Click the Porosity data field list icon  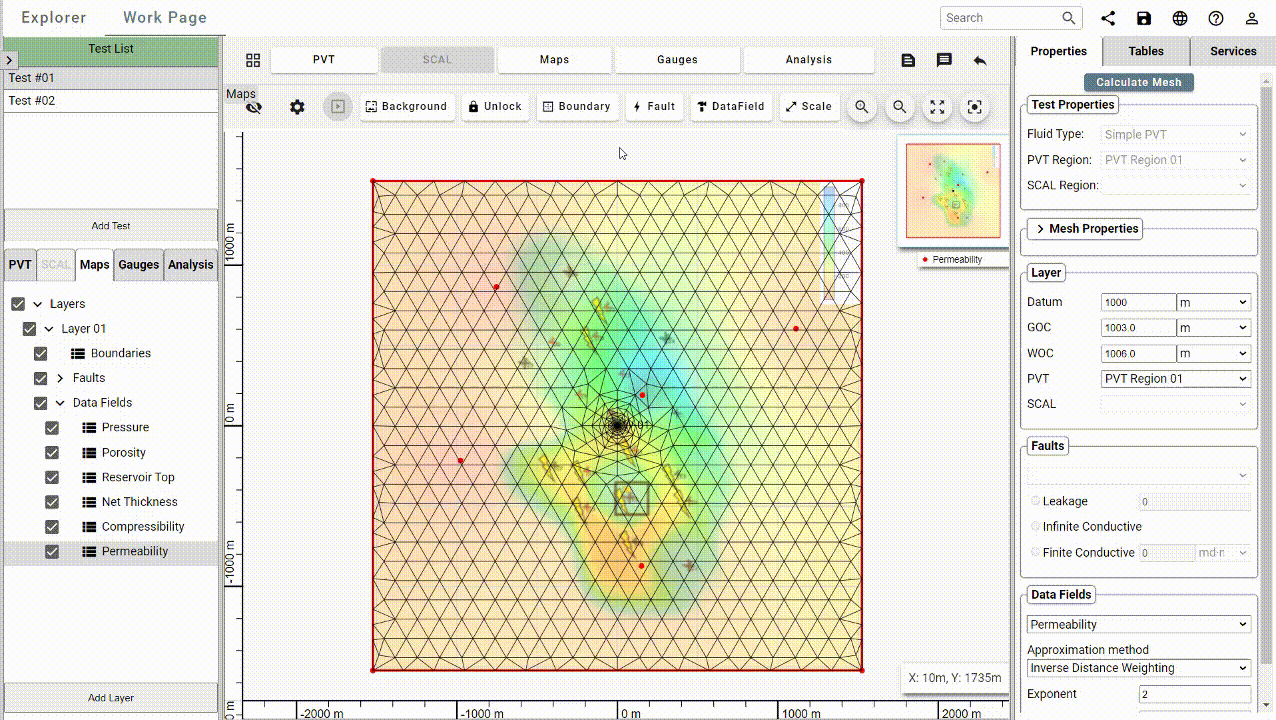coord(89,452)
